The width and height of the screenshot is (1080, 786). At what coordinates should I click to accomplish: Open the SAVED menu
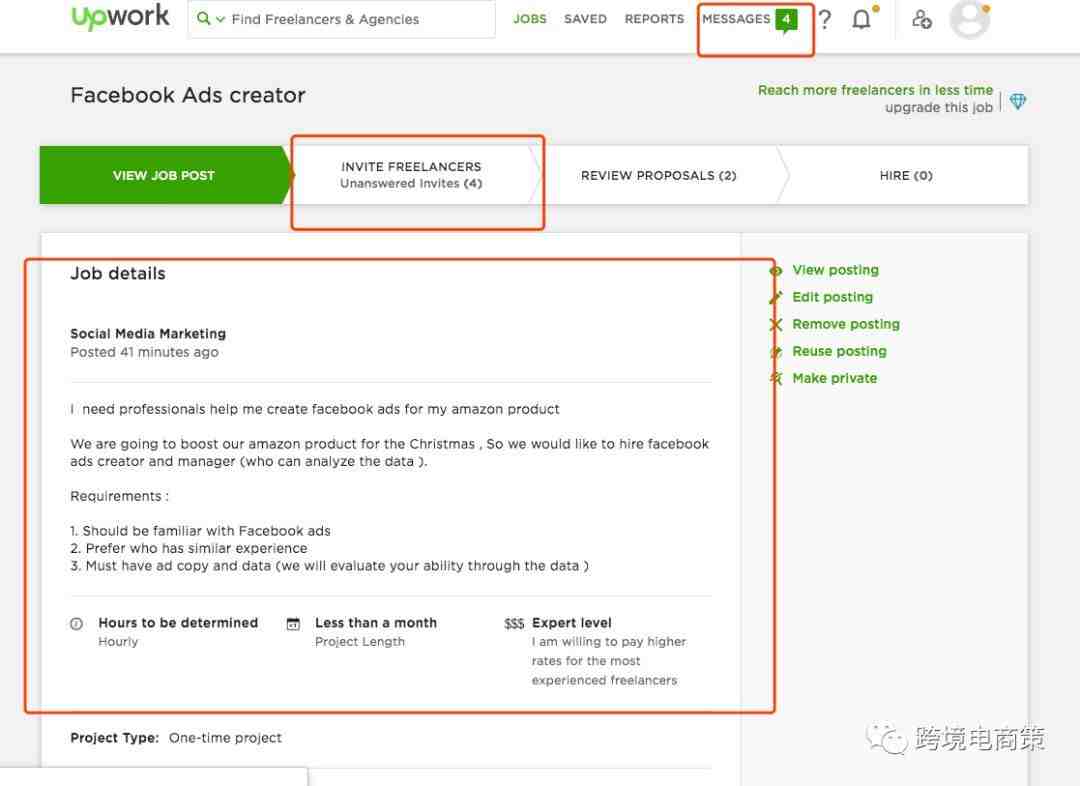[x=585, y=19]
